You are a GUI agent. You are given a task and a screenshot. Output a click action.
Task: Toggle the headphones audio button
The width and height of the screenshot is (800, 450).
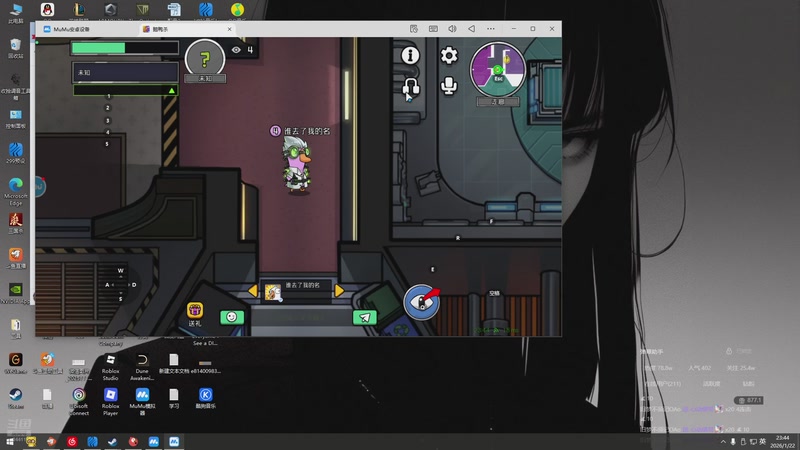(x=411, y=87)
